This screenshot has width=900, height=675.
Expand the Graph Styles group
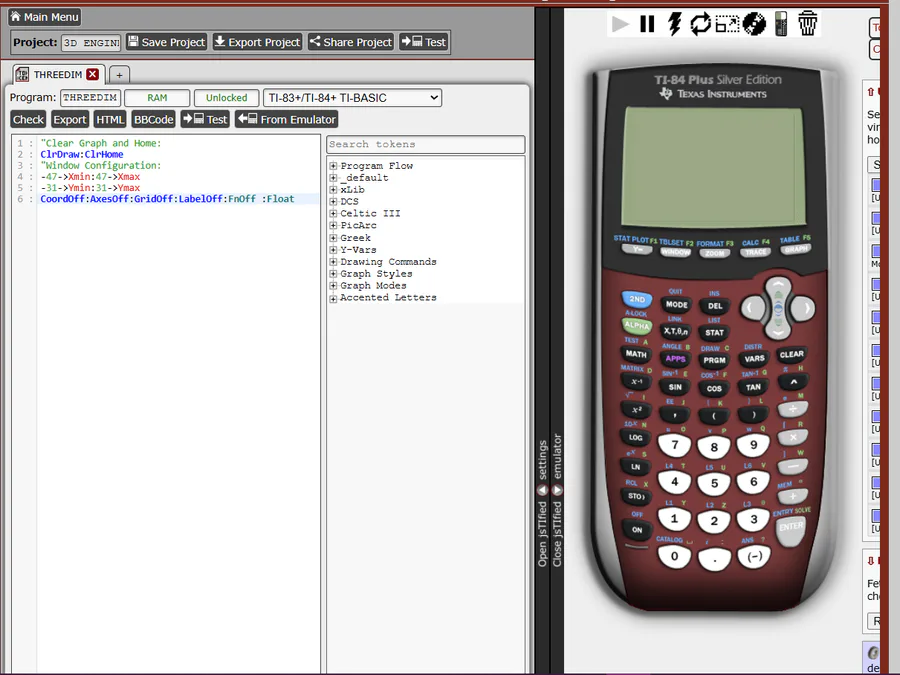(333, 274)
